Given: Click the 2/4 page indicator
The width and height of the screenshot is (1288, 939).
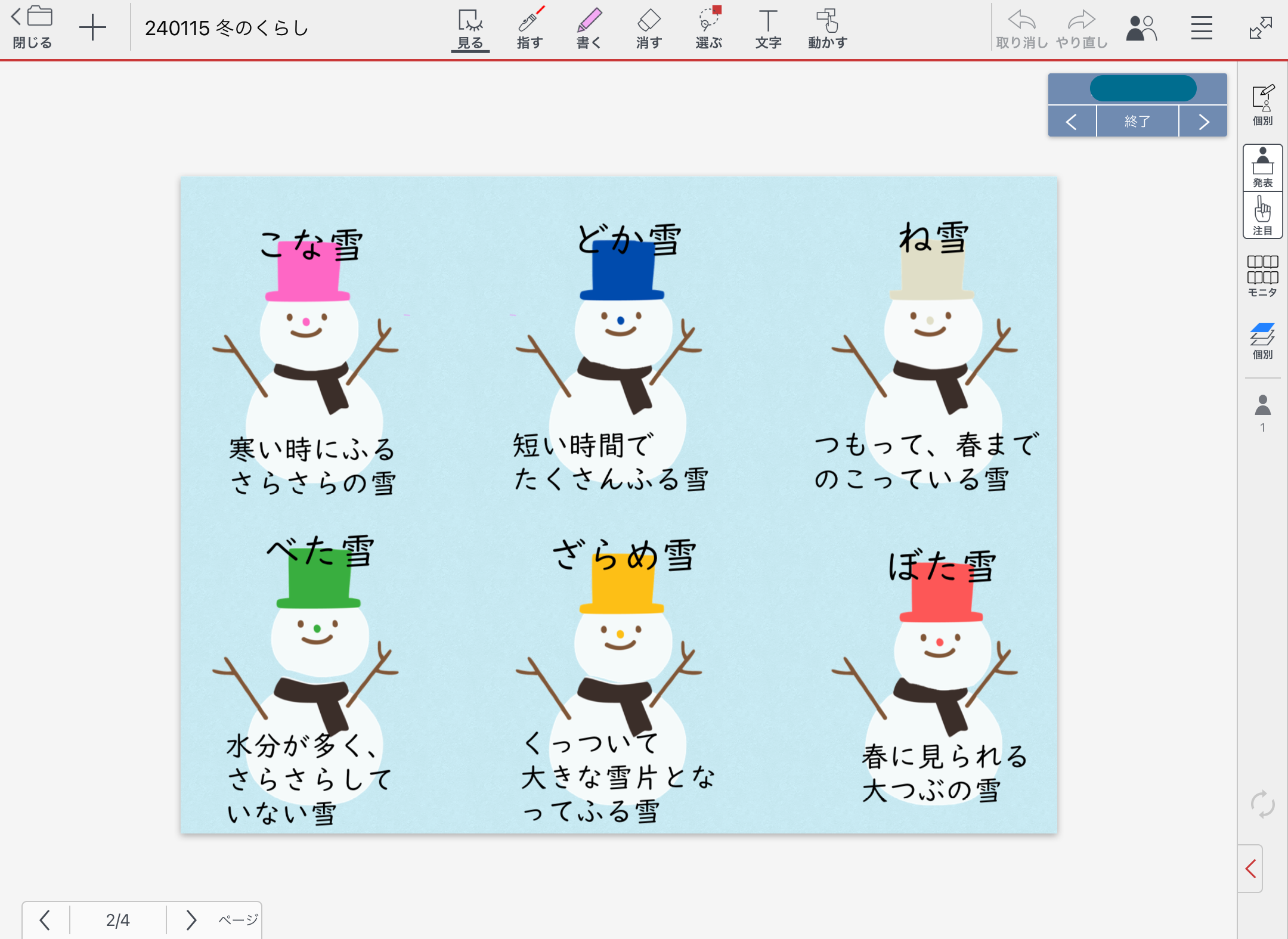Looking at the screenshot, I should pyautogui.click(x=117, y=920).
